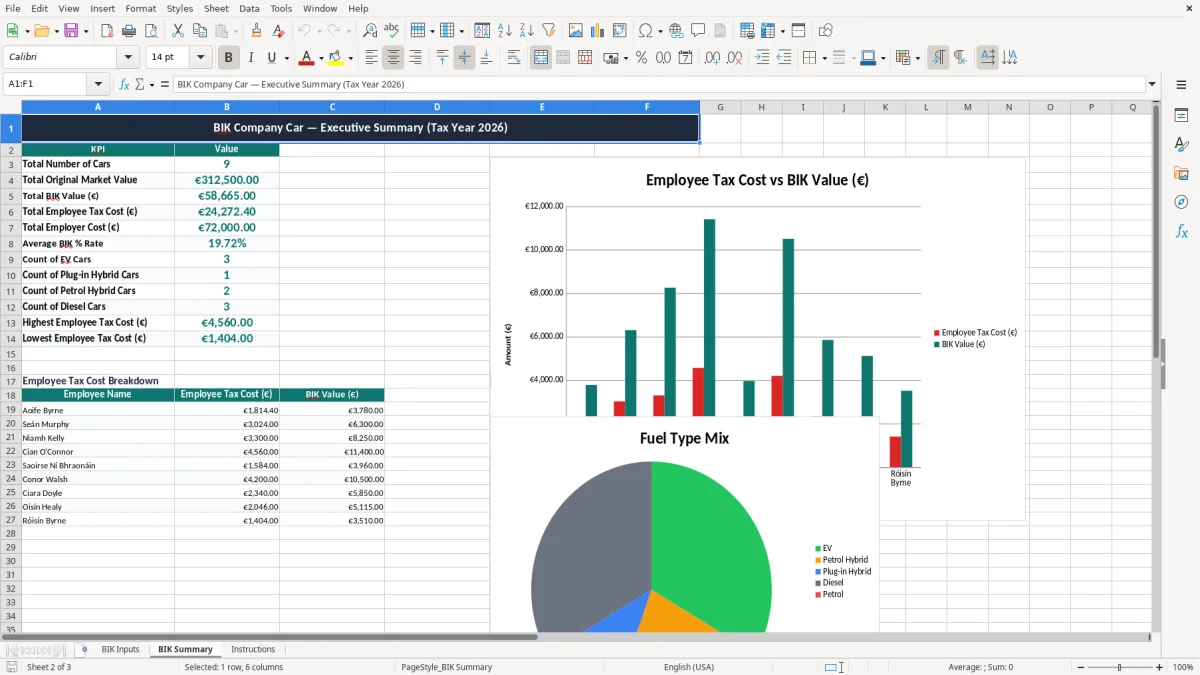
Task: Center cell content vertically
Action: [x=464, y=58]
